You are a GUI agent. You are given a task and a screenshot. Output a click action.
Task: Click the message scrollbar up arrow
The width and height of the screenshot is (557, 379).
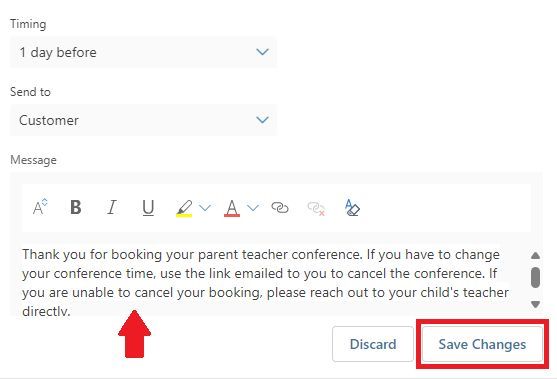[535, 255]
